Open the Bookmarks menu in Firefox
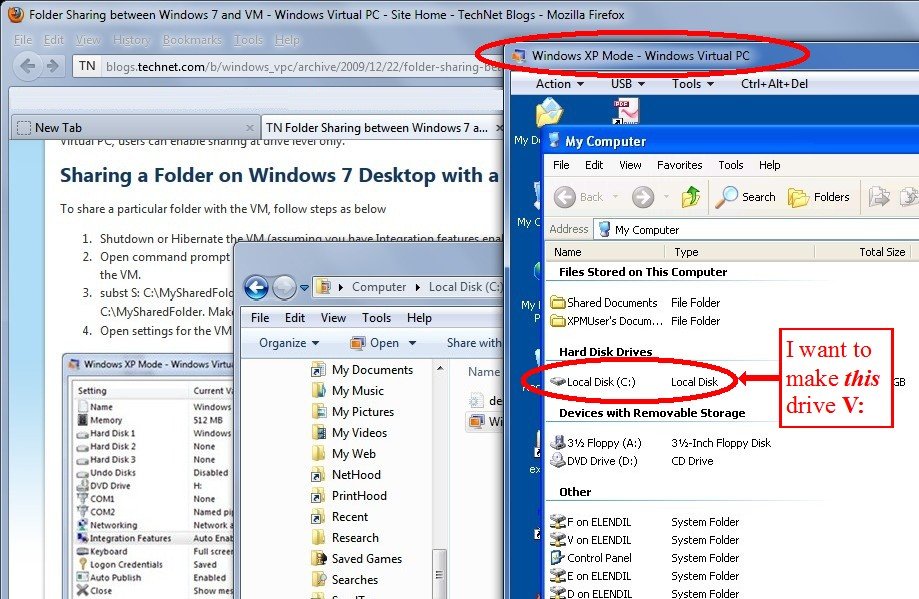 pos(192,40)
